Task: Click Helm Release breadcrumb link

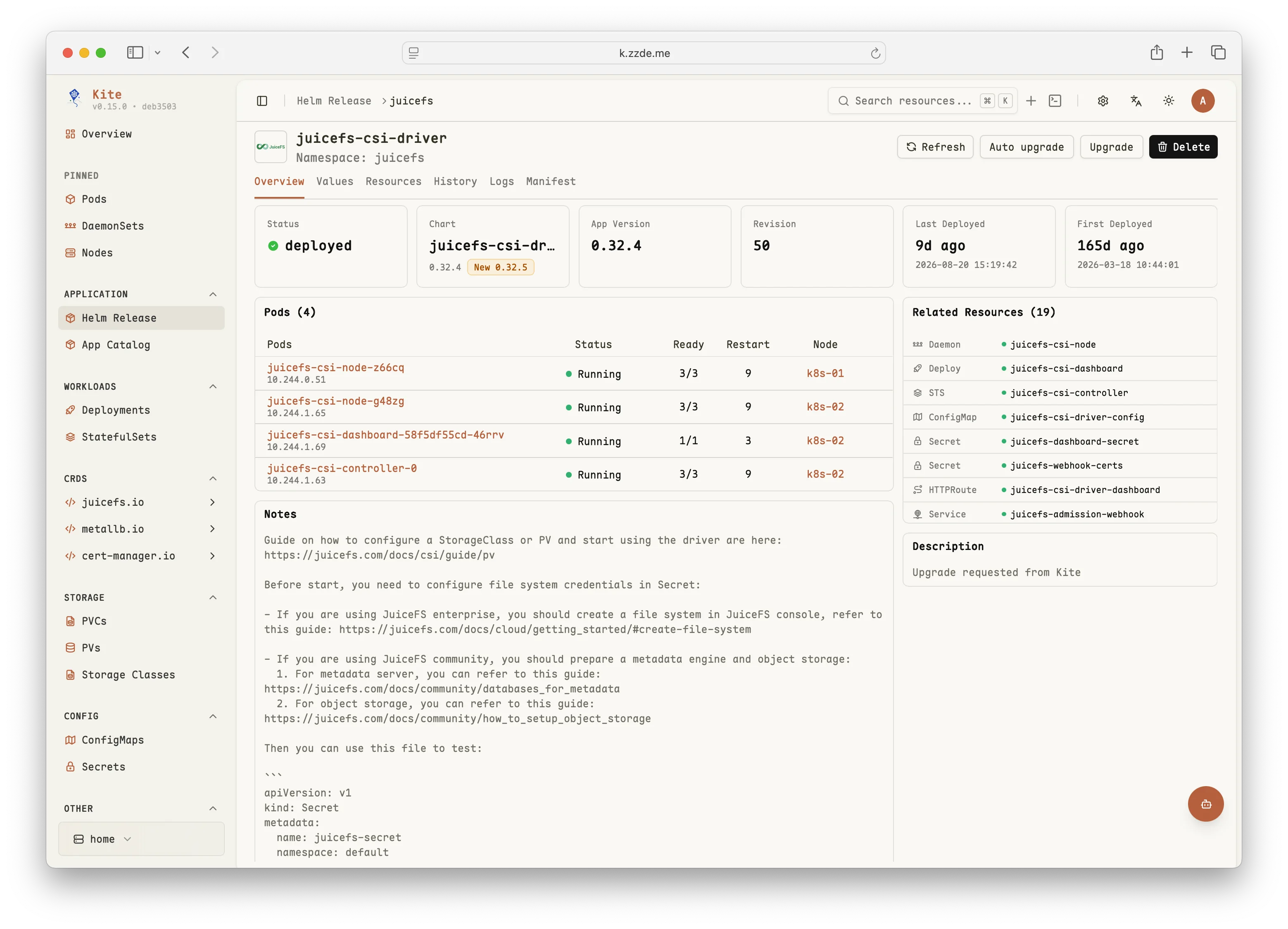Action: 333,101
